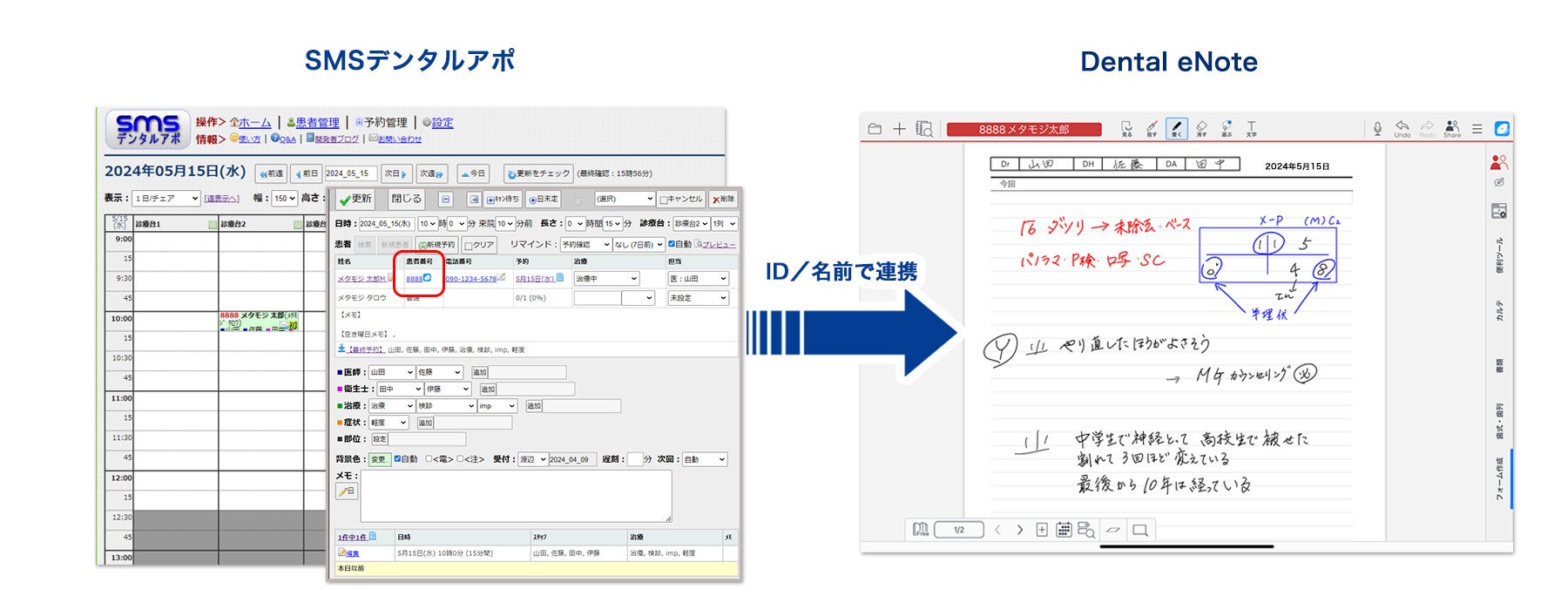This screenshot has width=1568, height=610.
Task: Go to next page in Dental eNote
Action: tap(1020, 529)
